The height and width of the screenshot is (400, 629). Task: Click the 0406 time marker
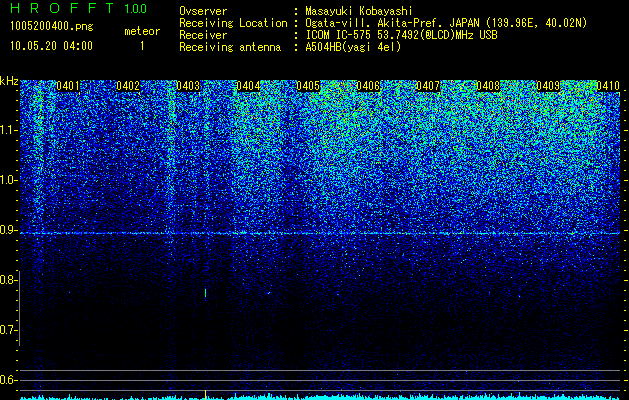[x=368, y=86]
